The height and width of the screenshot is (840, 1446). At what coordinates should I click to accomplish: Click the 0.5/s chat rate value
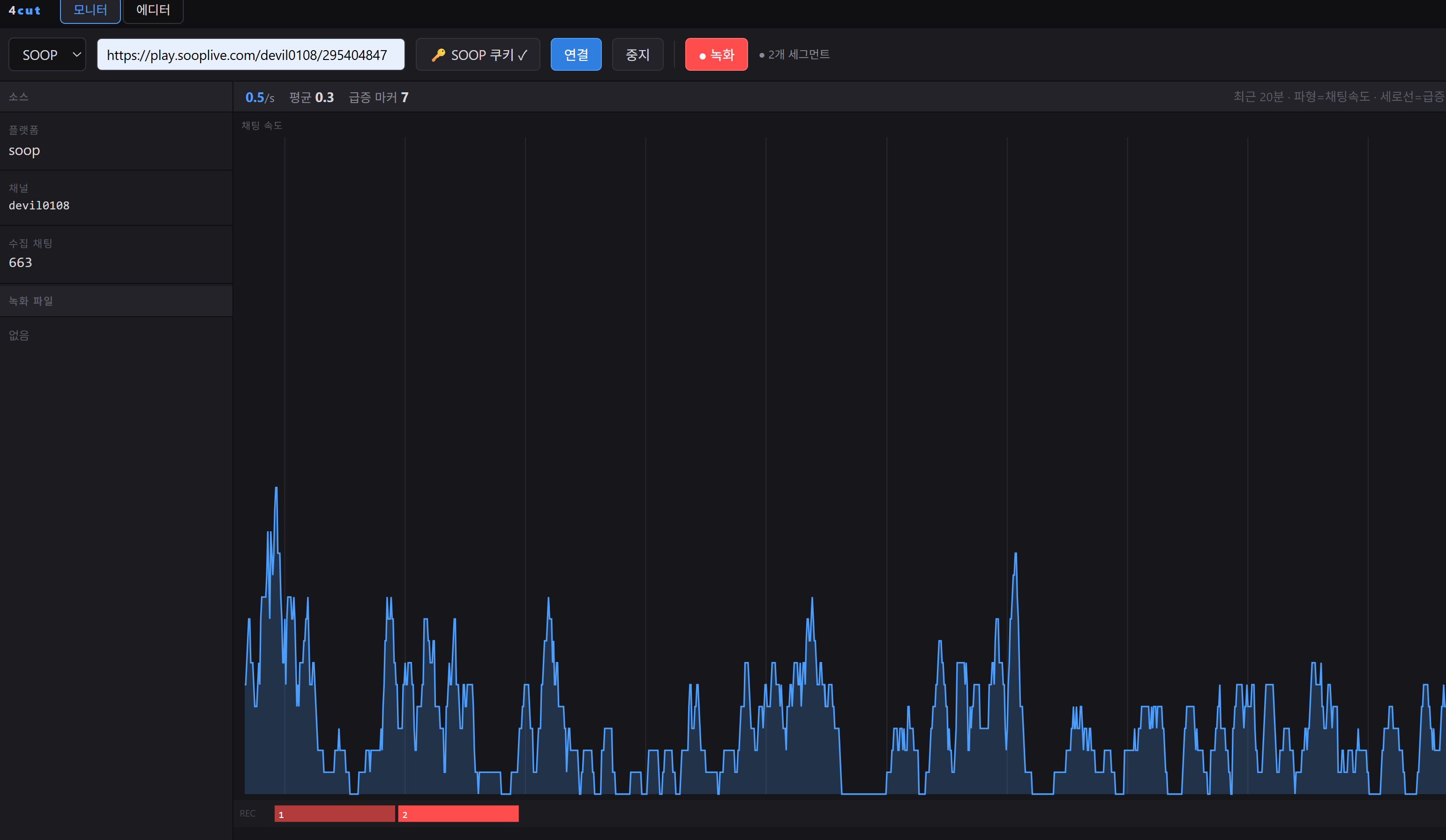point(260,97)
